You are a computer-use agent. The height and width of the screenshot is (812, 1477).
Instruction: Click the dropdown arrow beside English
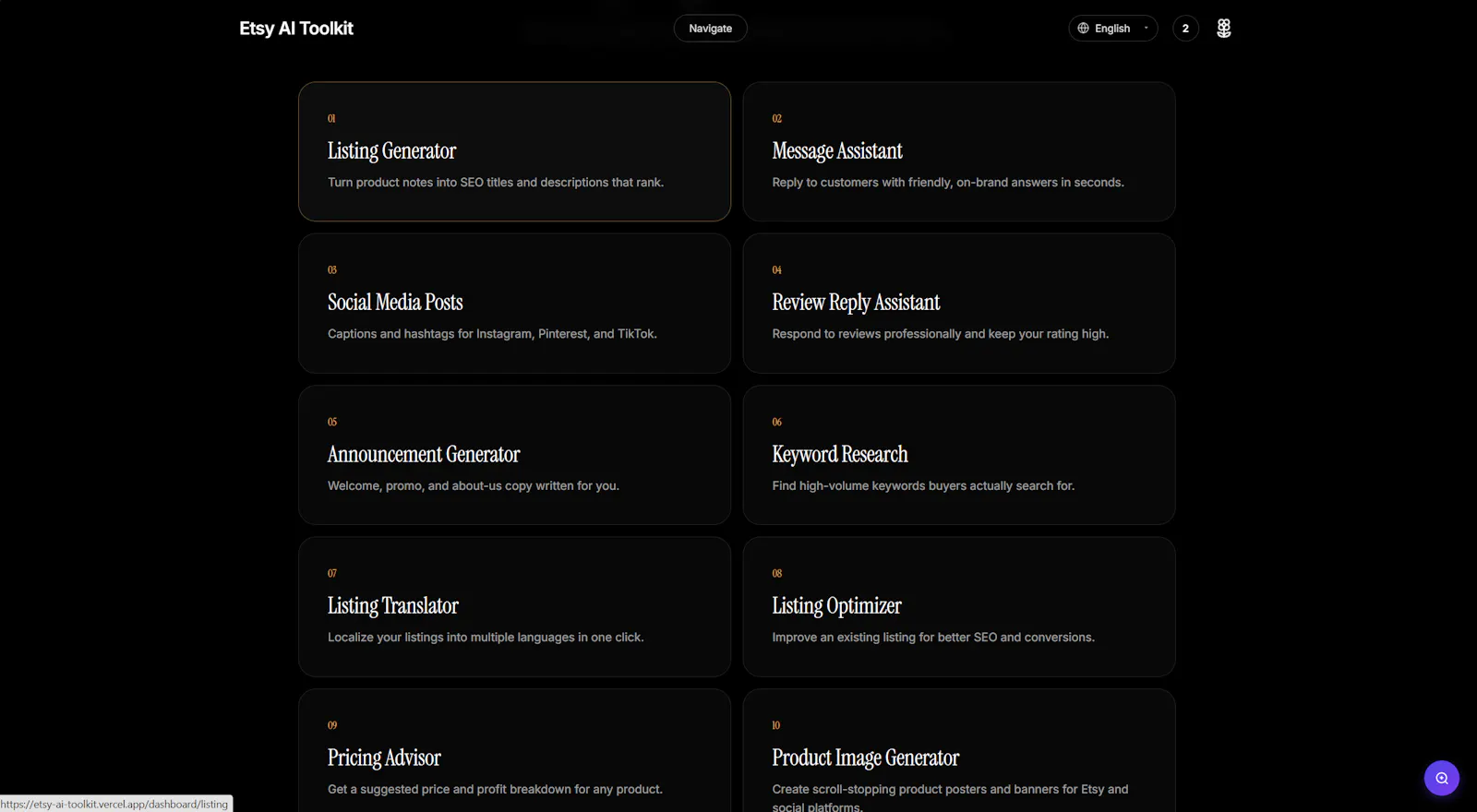[1146, 29]
